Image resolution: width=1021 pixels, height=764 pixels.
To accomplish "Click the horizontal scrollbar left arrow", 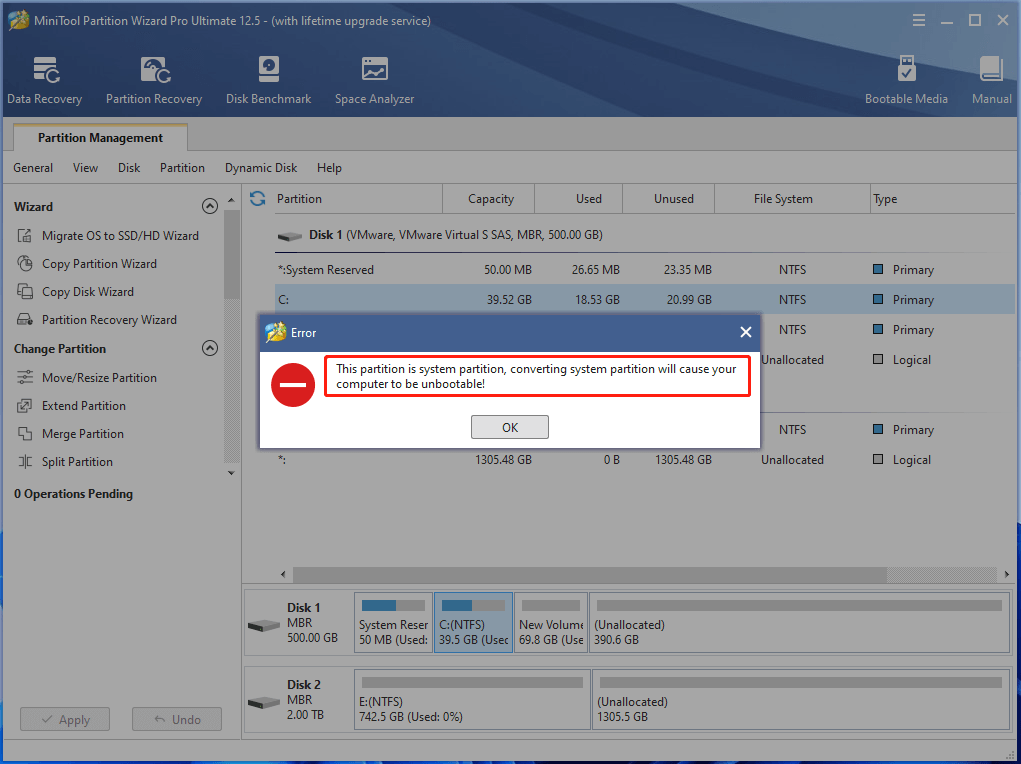I will click(x=283, y=574).
